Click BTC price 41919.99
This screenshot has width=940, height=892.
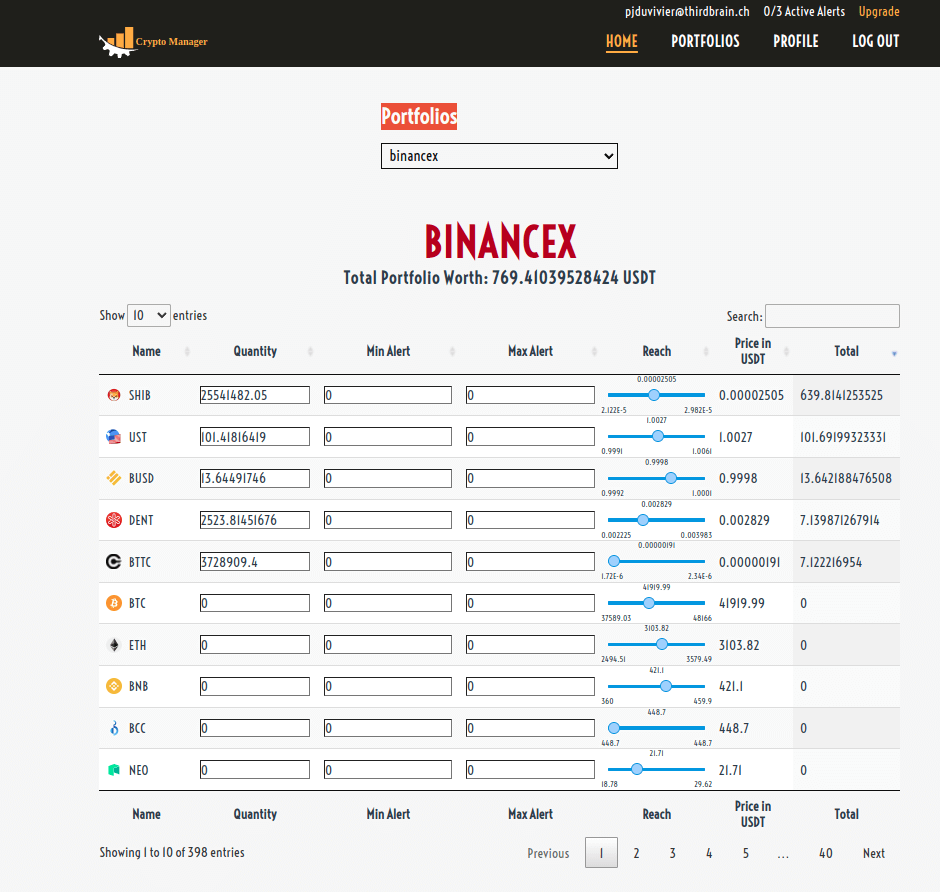click(742, 603)
